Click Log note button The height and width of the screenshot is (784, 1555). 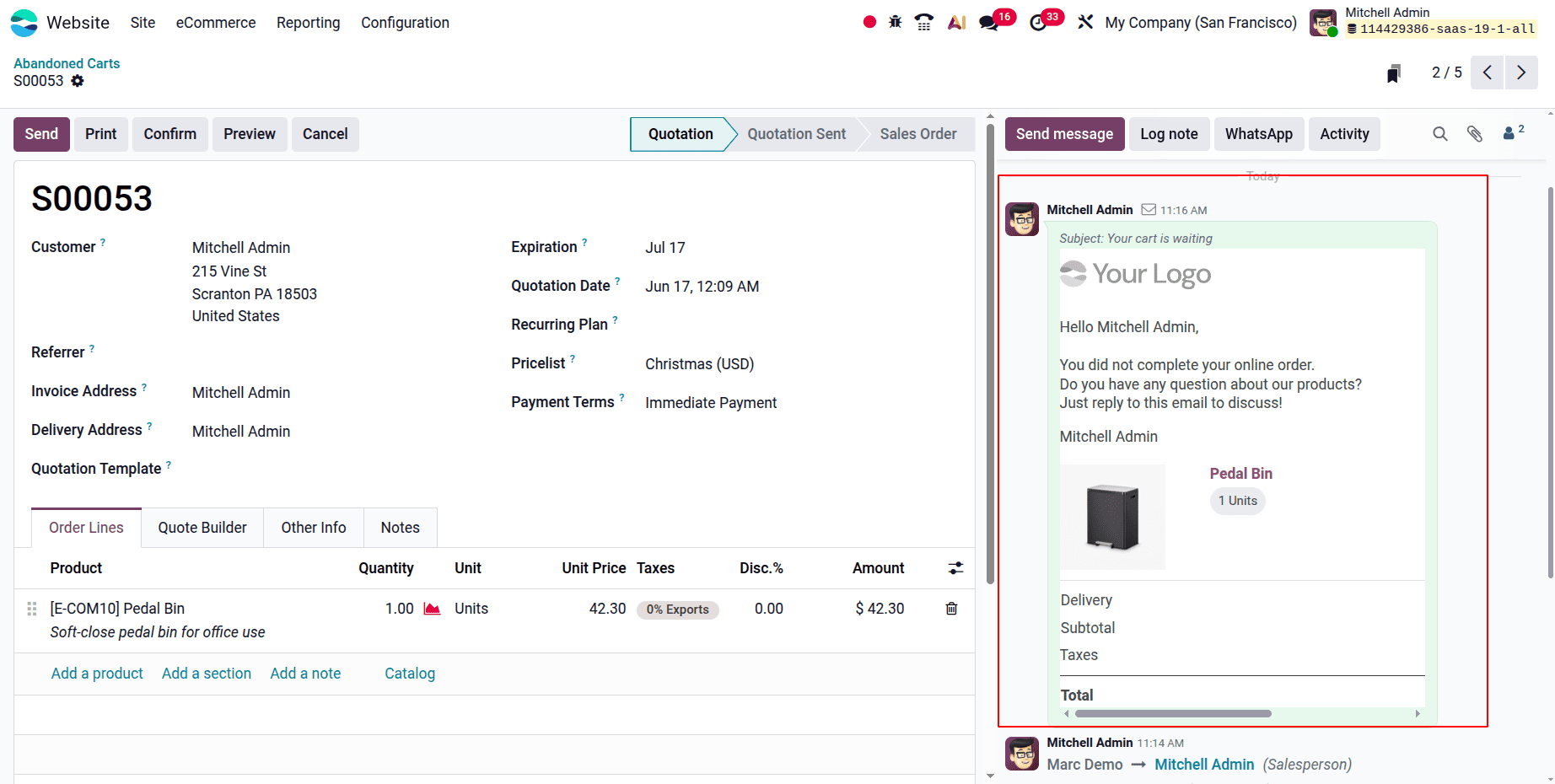(x=1169, y=134)
